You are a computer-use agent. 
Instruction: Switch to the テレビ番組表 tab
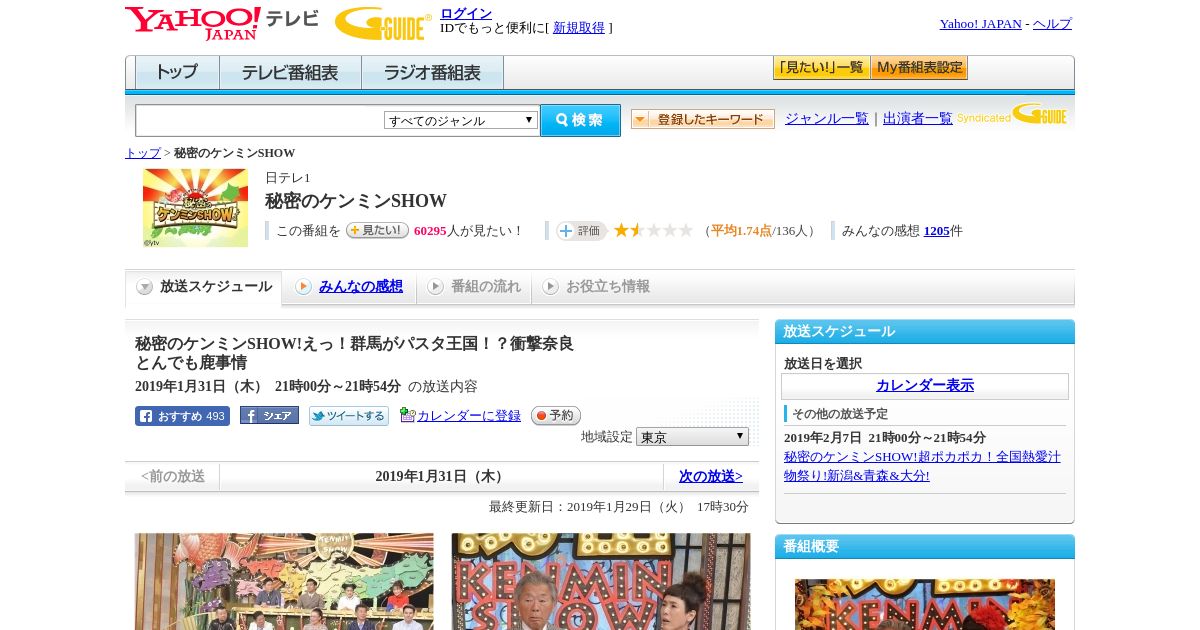click(x=291, y=72)
